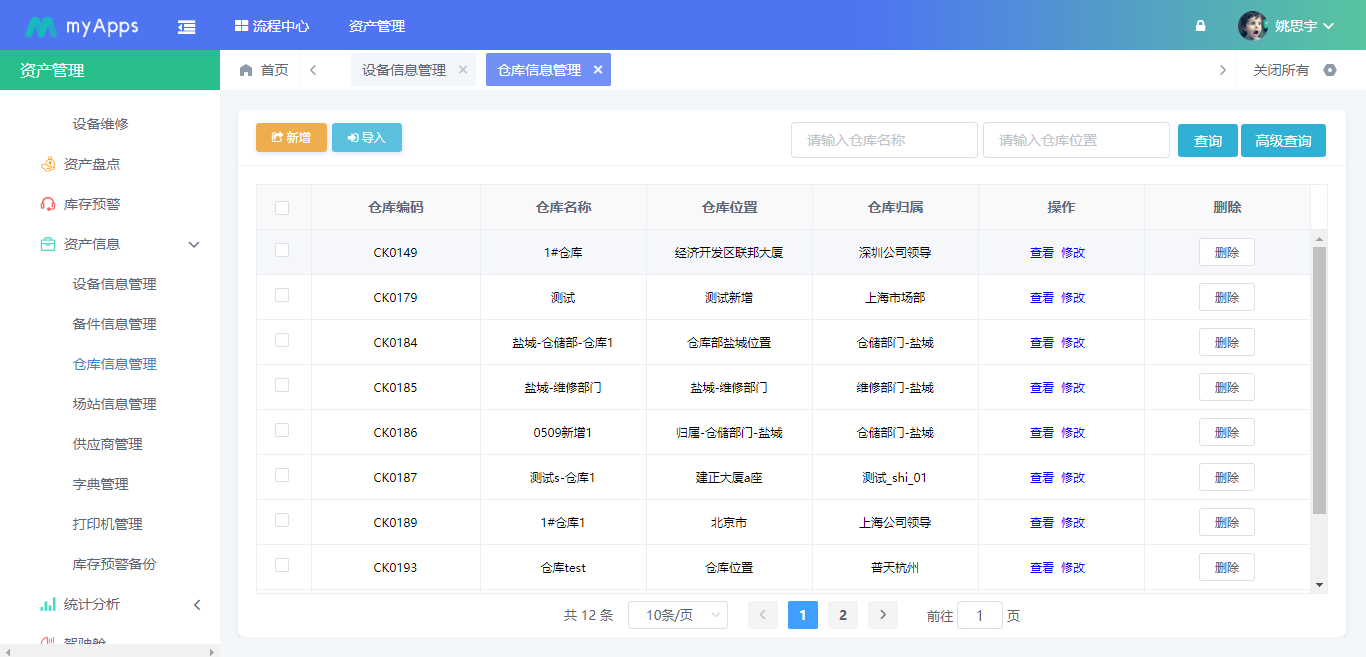
Task: Toggle the sidebar collapse icon beside the logo
Action: click(x=186, y=24)
